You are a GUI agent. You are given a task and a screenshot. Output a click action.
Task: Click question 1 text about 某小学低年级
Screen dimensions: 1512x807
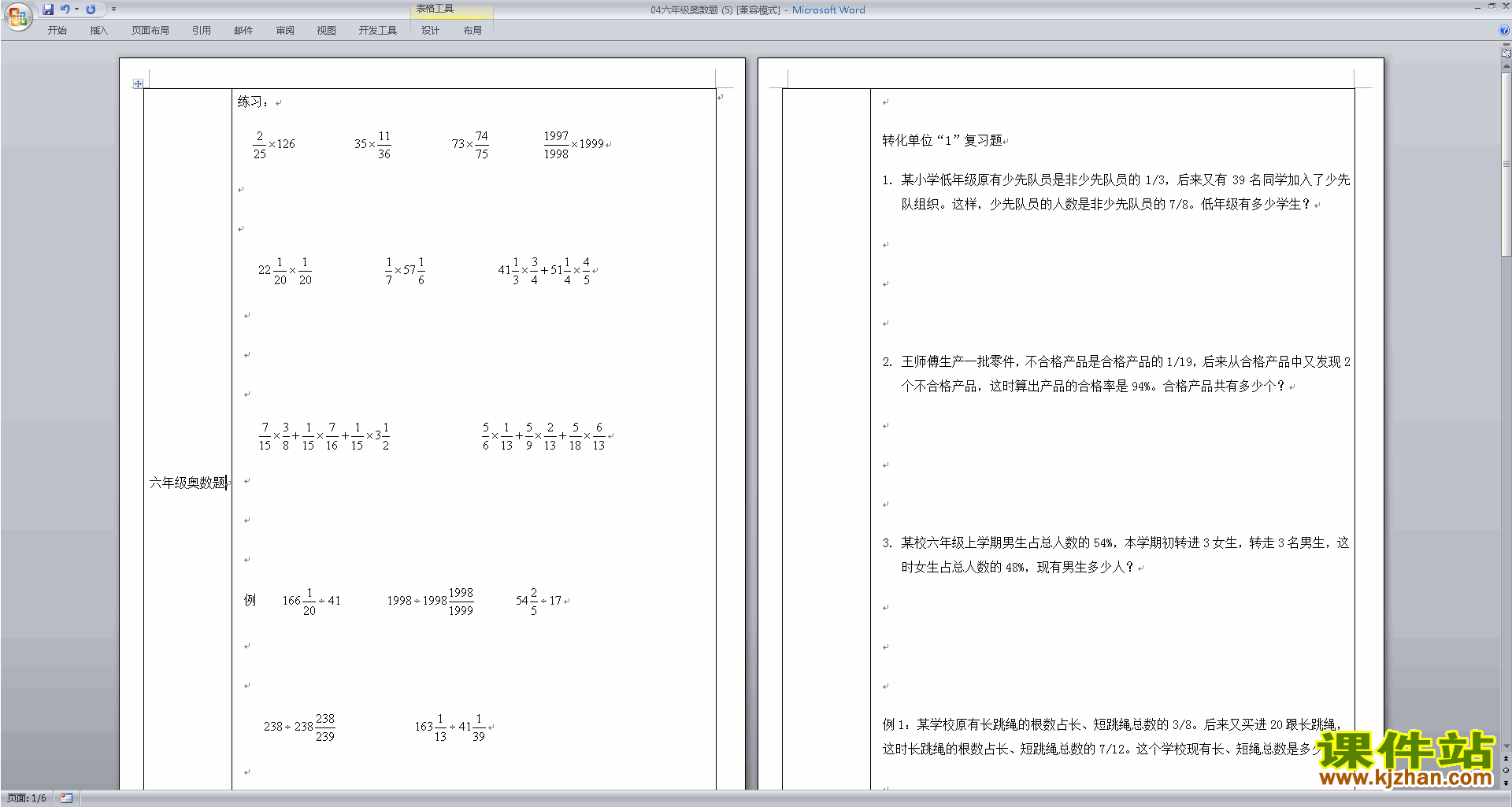(x=1116, y=192)
